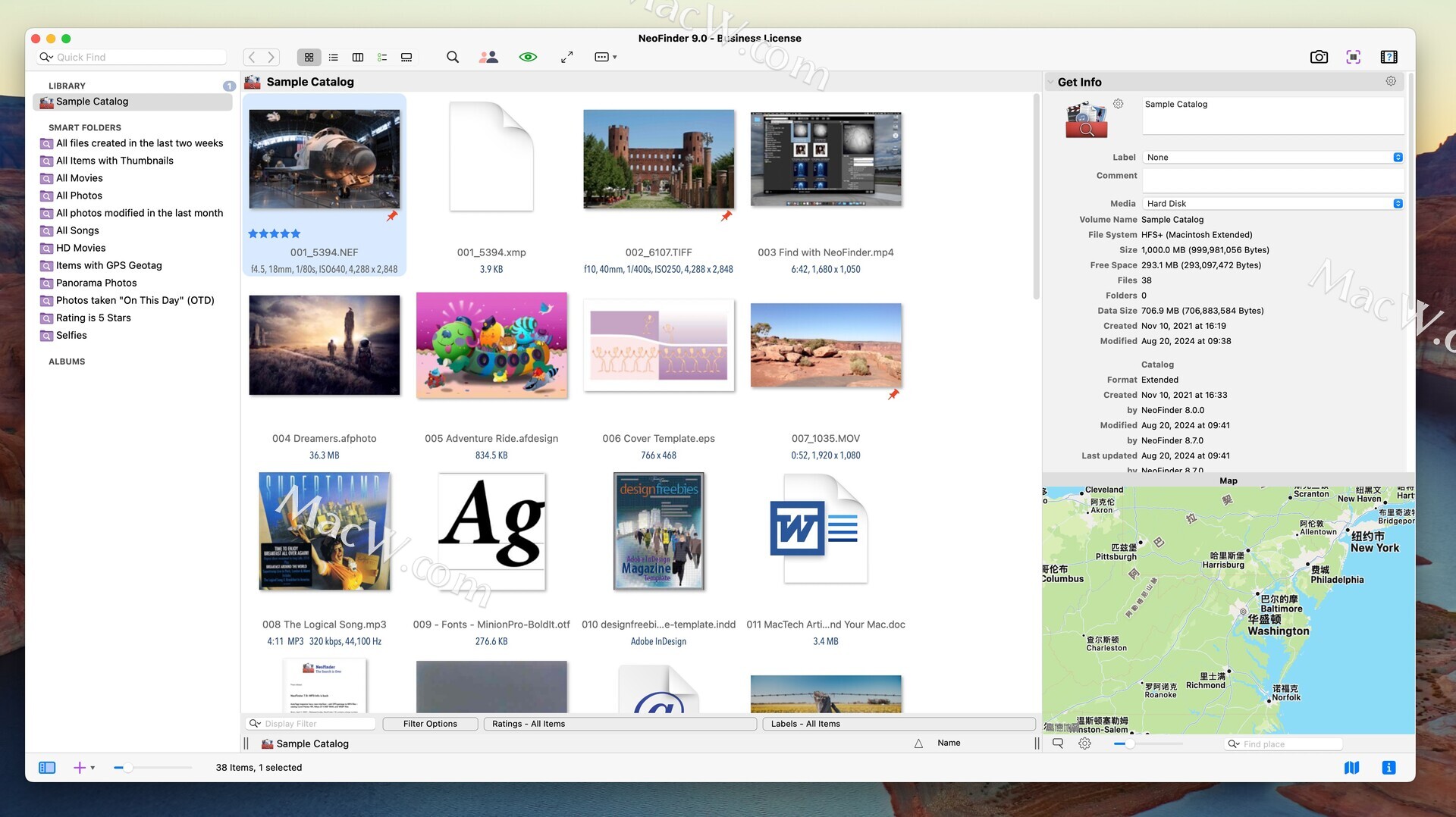Select the 004 Dreamers.afphoto thumbnail
Screen dimensions: 1456x817
(324, 346)
